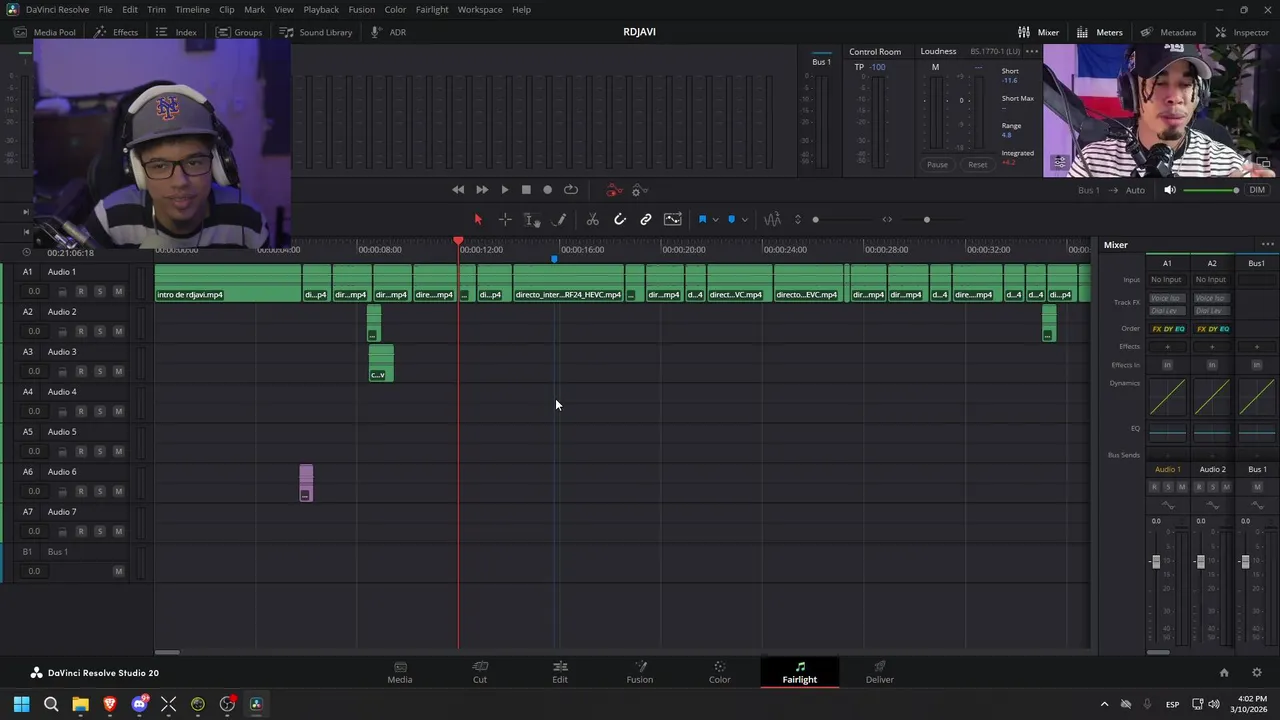Open the Sound Library panel
Image resolution: width=1280 pixels, height=720 pixels.
[316, 32]
